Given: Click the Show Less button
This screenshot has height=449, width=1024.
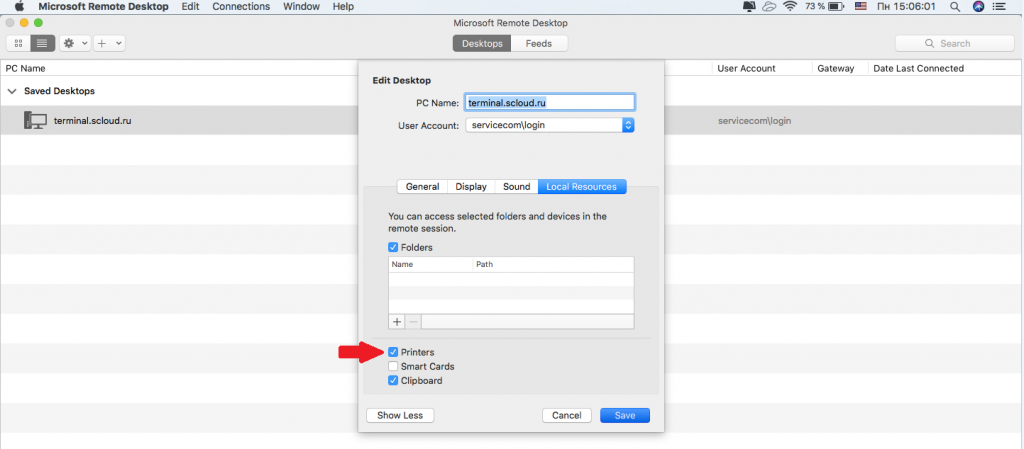Looking at the screenshot, I should point(400,416).
